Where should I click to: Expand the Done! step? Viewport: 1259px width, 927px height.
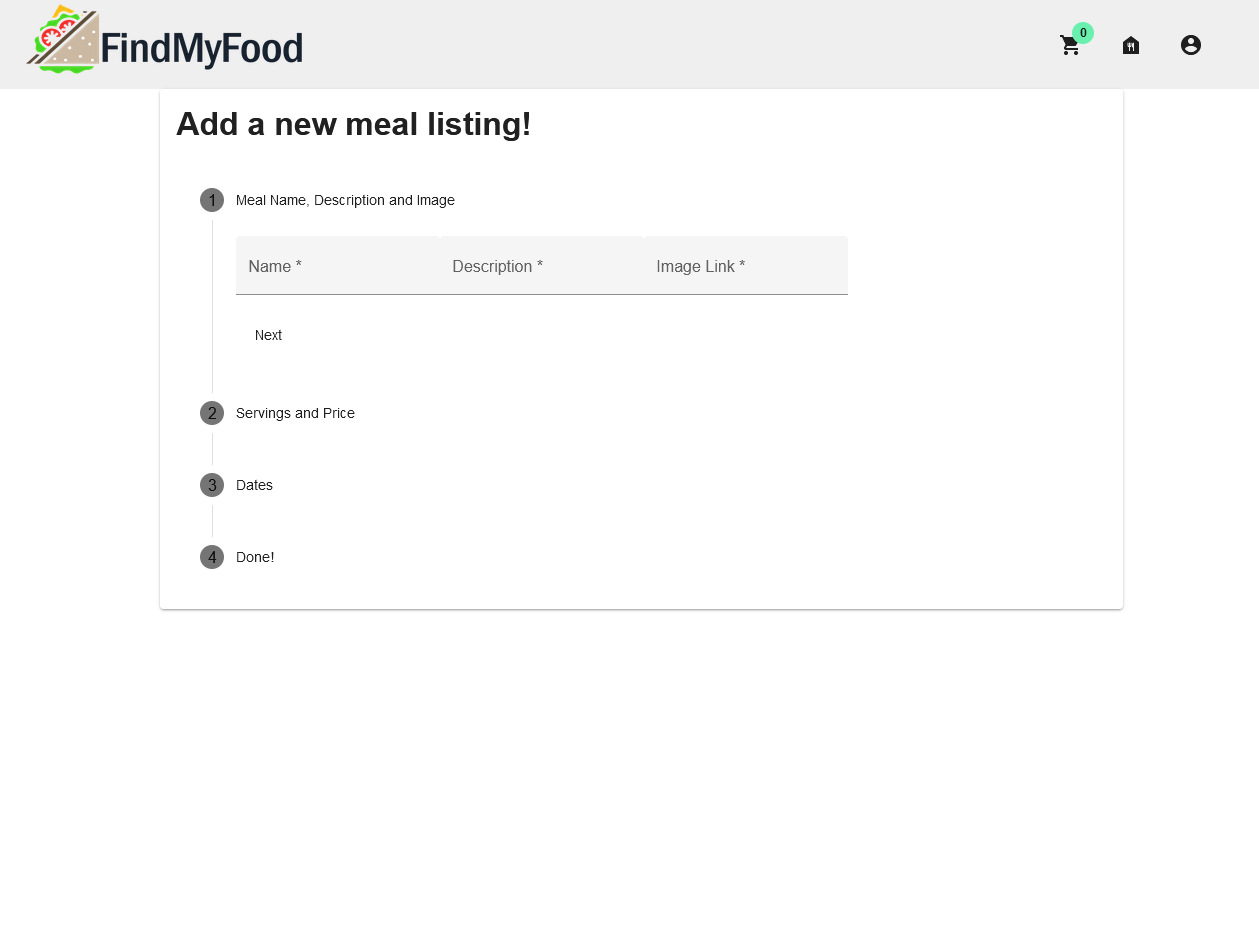255,557
